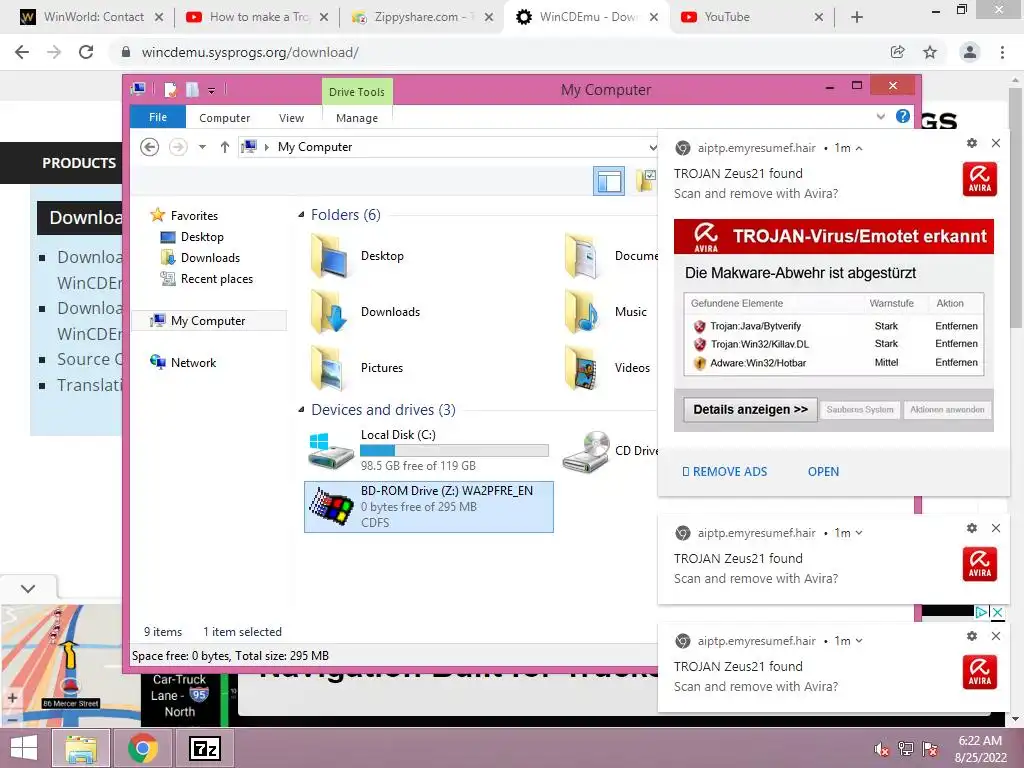Expand the Explorer ribbon chevron

(x=881, y=116)
